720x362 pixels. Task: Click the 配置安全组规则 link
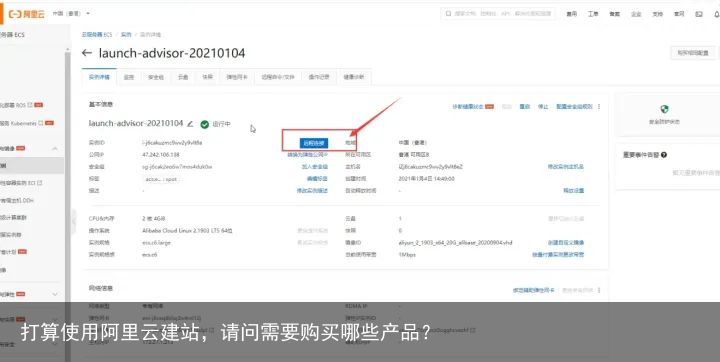click(574, 107)
